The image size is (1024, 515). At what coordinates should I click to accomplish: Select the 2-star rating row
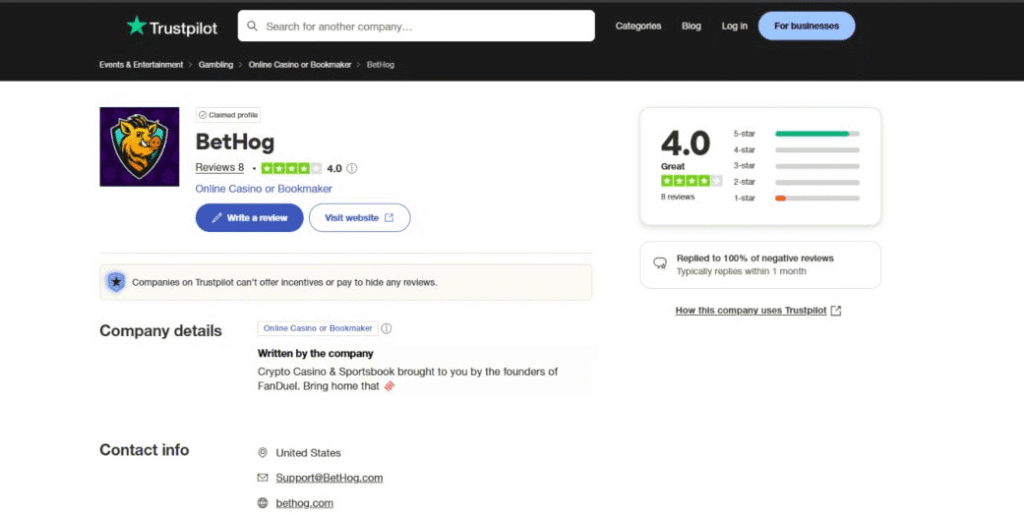[816, 182]
